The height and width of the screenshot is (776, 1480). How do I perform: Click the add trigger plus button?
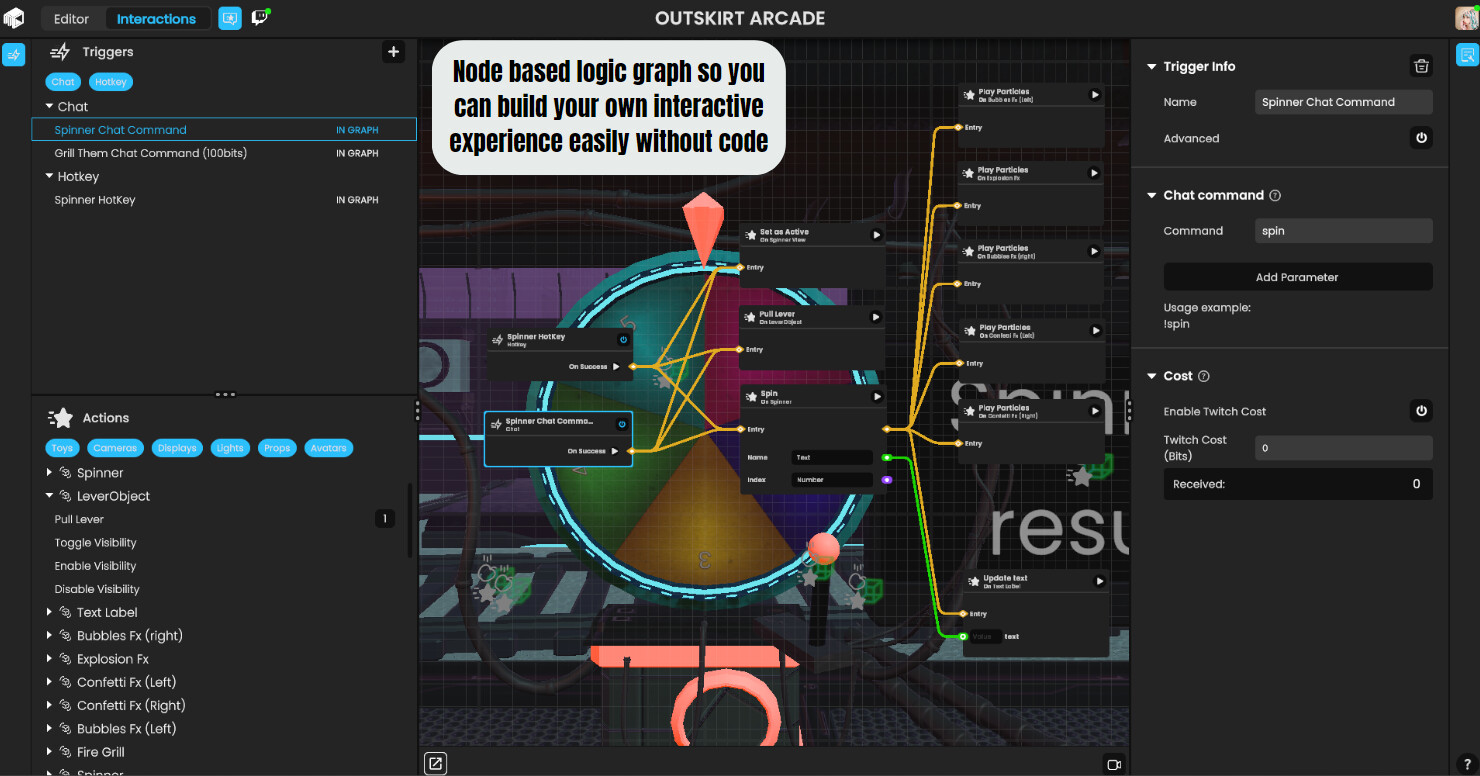(x=394, y=52)
